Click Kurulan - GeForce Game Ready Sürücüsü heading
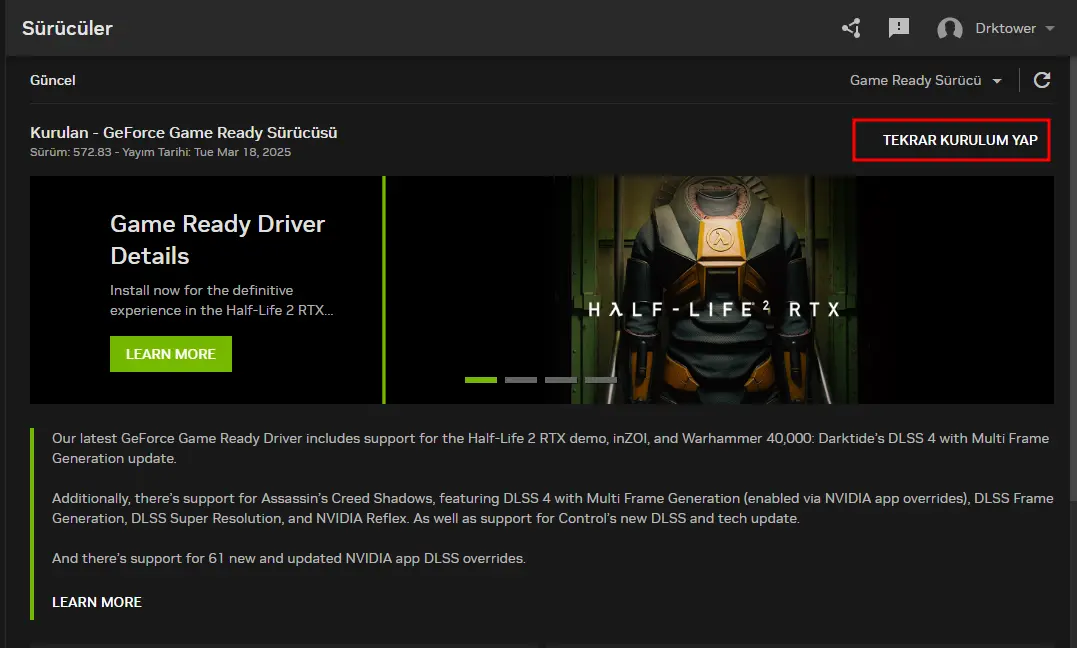1077x648 pixels. click(183, 133)
